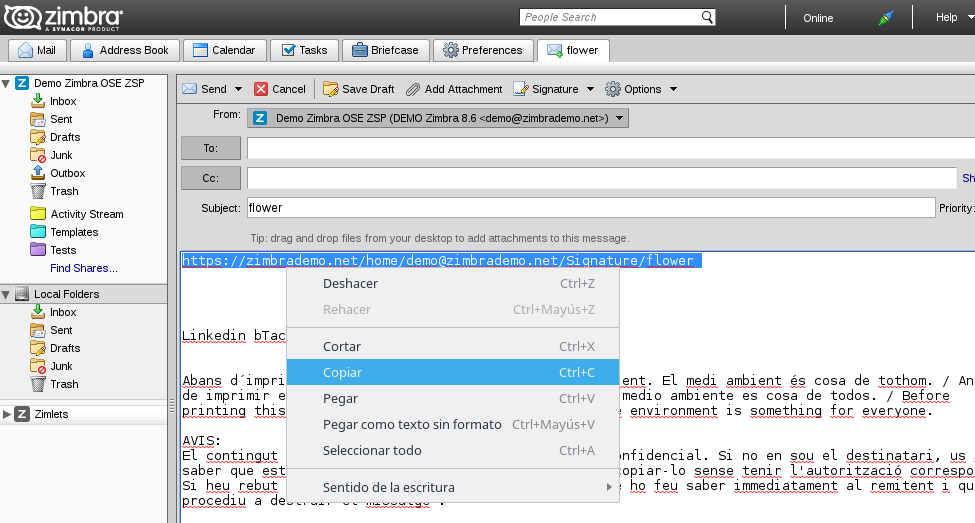
Task: Open the Outbox folder
Action: click(x=58, y=173)
